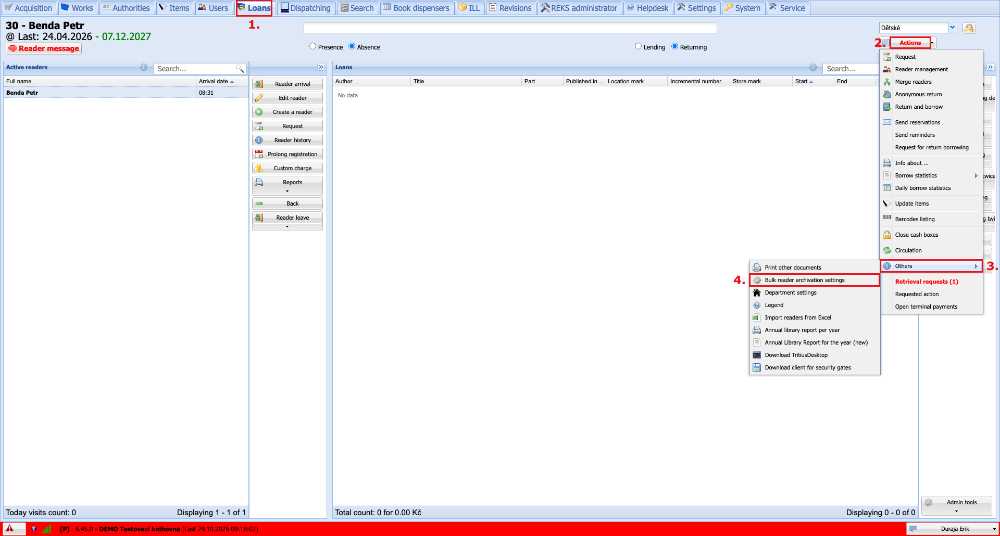The width and height of the screenshot is (1000, 536).
Task: Click the Reader message button
Action: pyautogui.click(x=44, y=48)
